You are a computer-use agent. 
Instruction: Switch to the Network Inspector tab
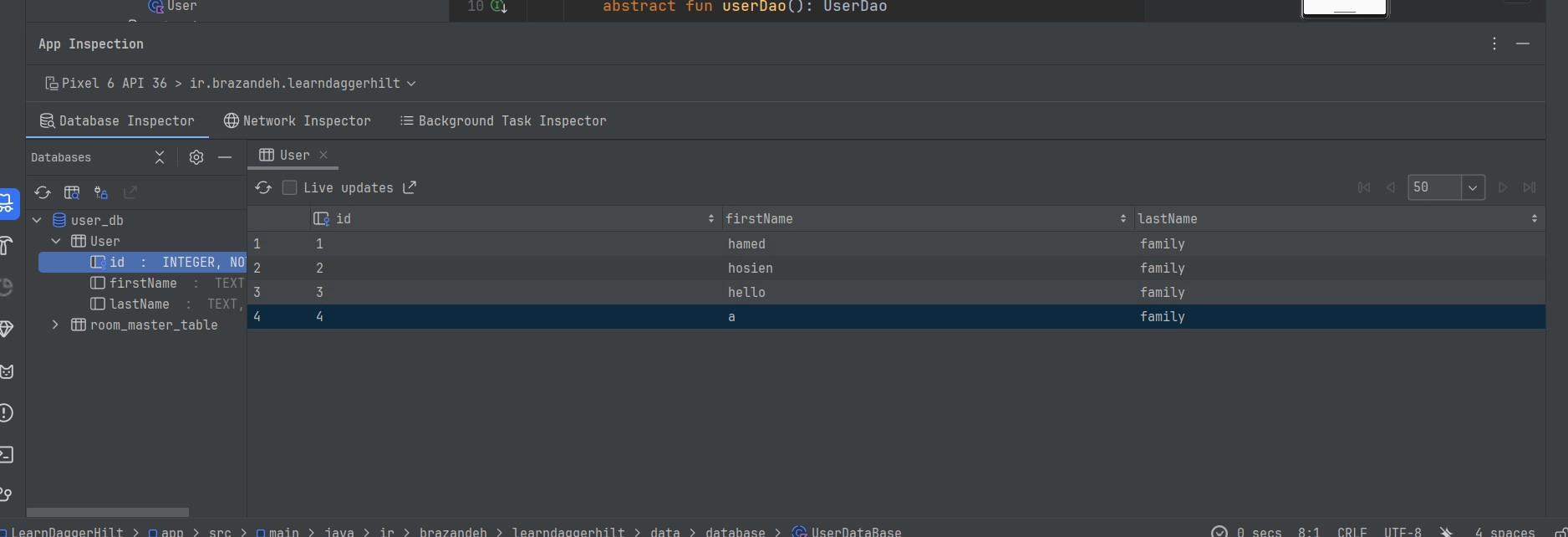(x=298, y=120)
